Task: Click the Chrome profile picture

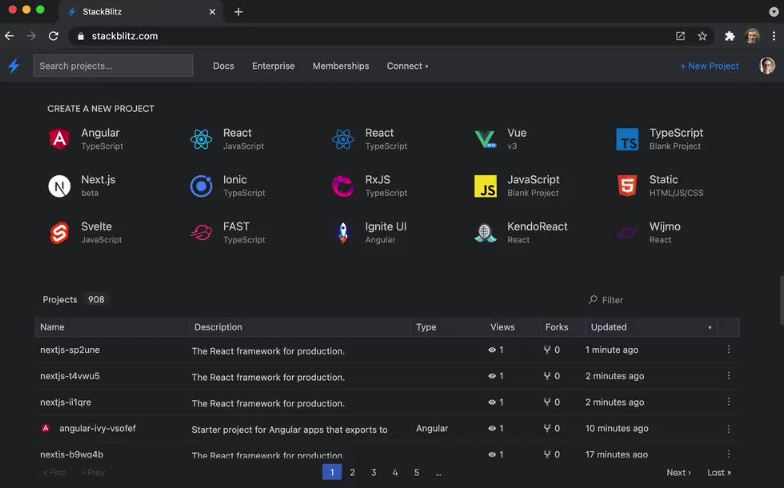Action: coord(752,36)
